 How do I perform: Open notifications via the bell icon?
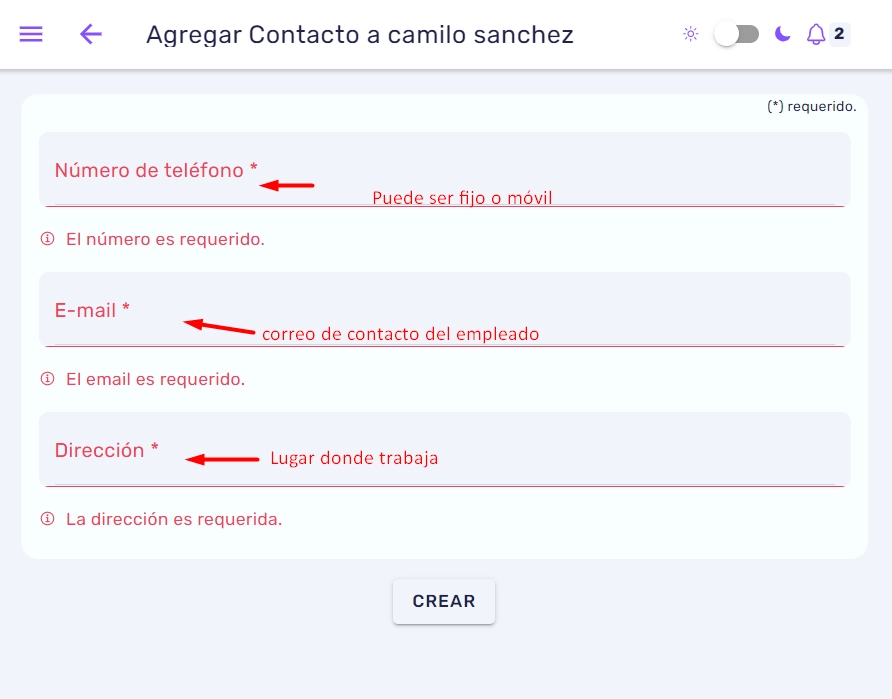pyautogui.click(x=816, y=34)
